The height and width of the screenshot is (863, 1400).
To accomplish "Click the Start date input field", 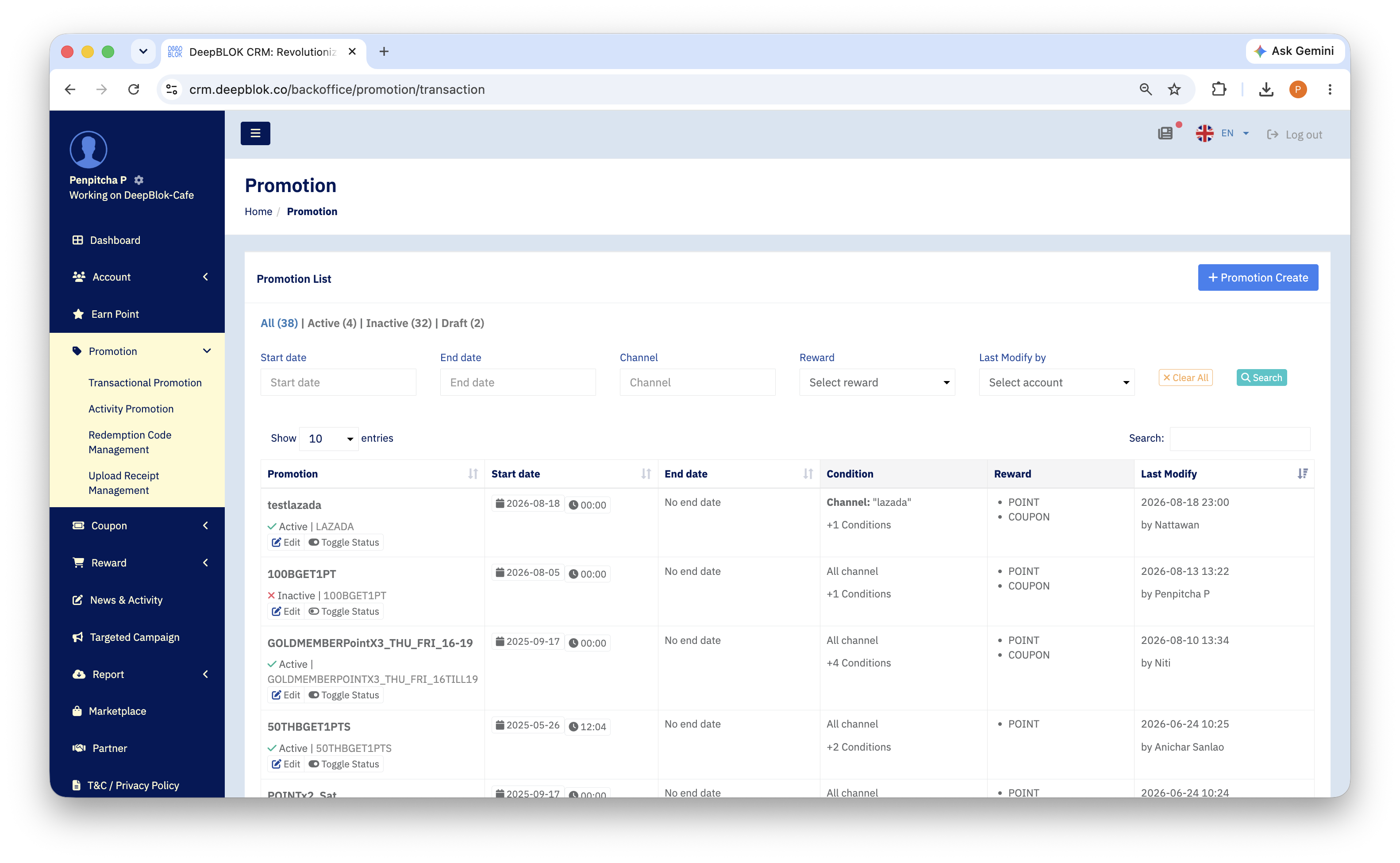I will click(338, 382).
